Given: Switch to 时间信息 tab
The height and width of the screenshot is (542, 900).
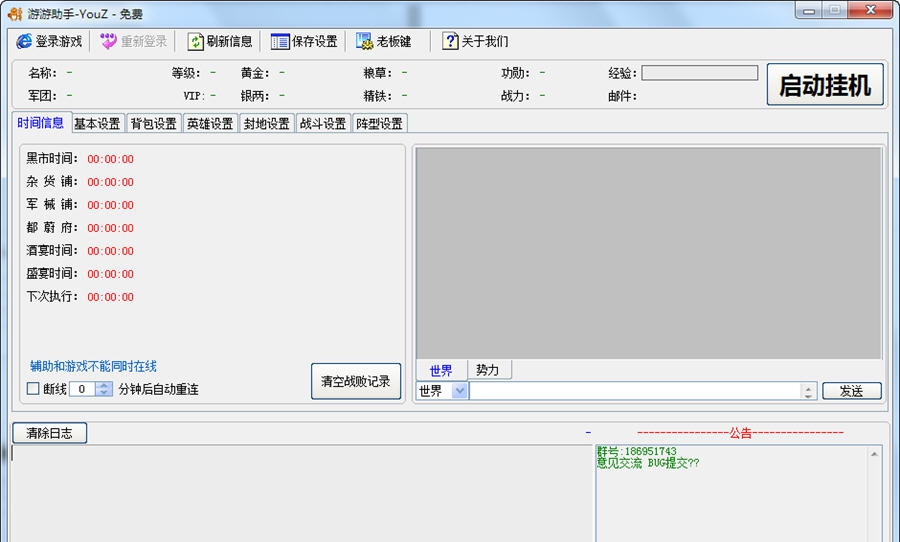Looking at the screenshot, I should (40, 122).
